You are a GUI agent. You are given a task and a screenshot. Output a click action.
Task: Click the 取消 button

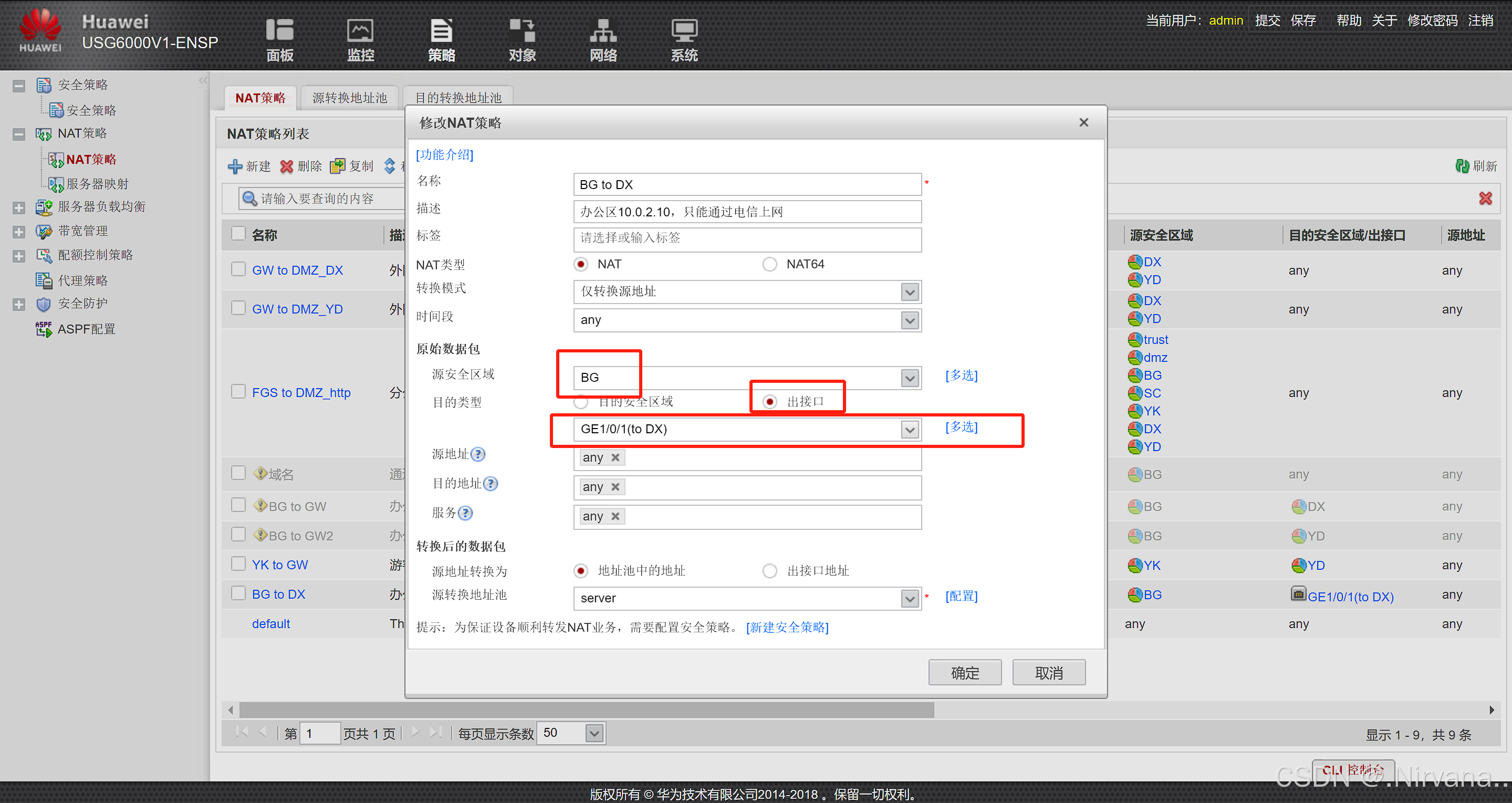click(1049, 673)
